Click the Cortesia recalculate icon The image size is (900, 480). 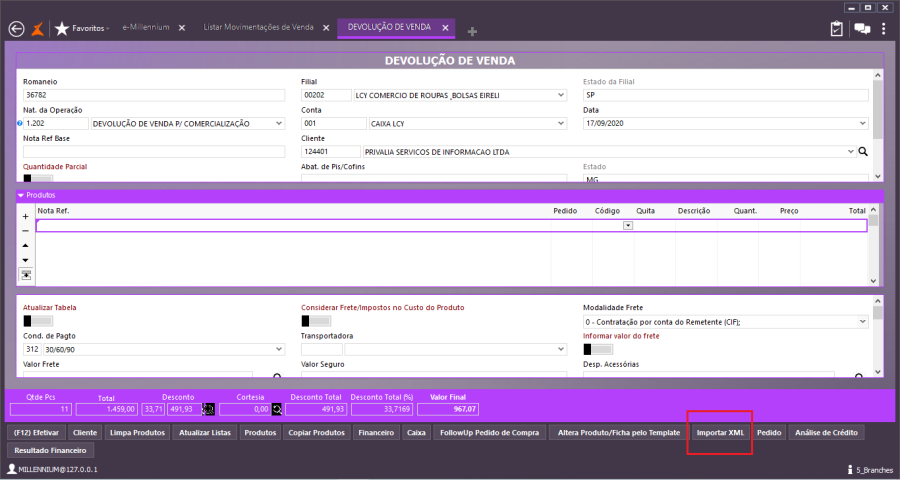point(277,409)
